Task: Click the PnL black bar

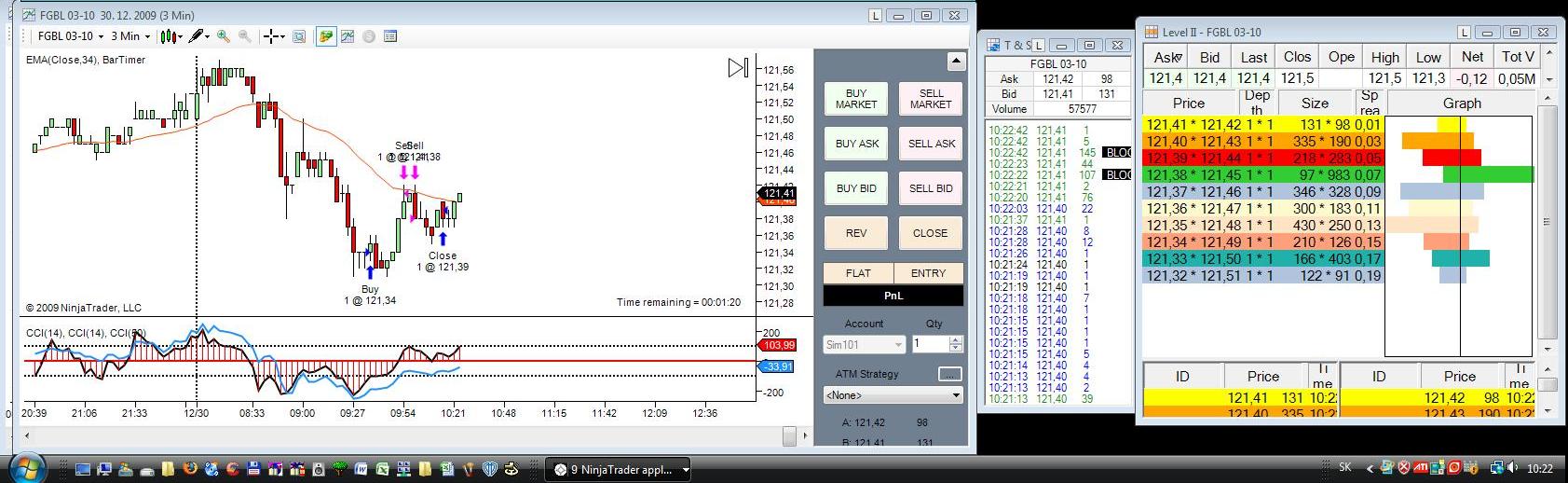Action: [893, 296]
